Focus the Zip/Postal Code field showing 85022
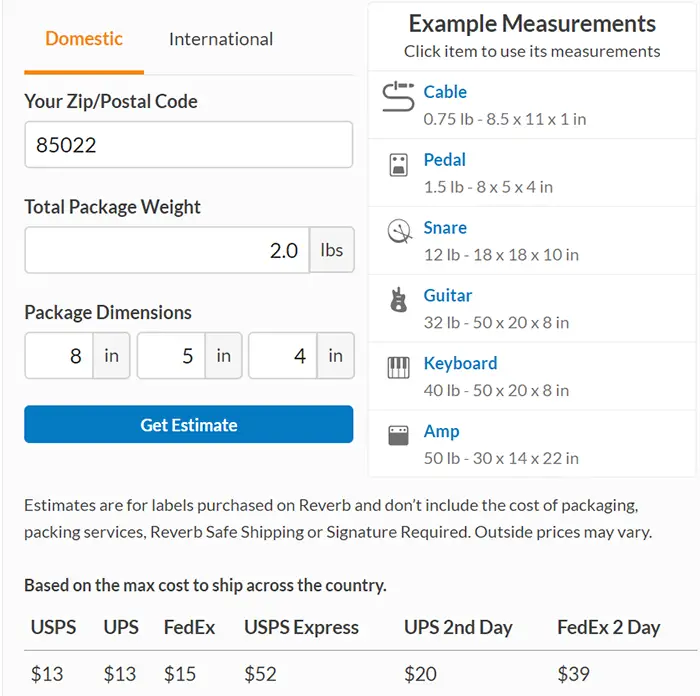 click(188, 145)
